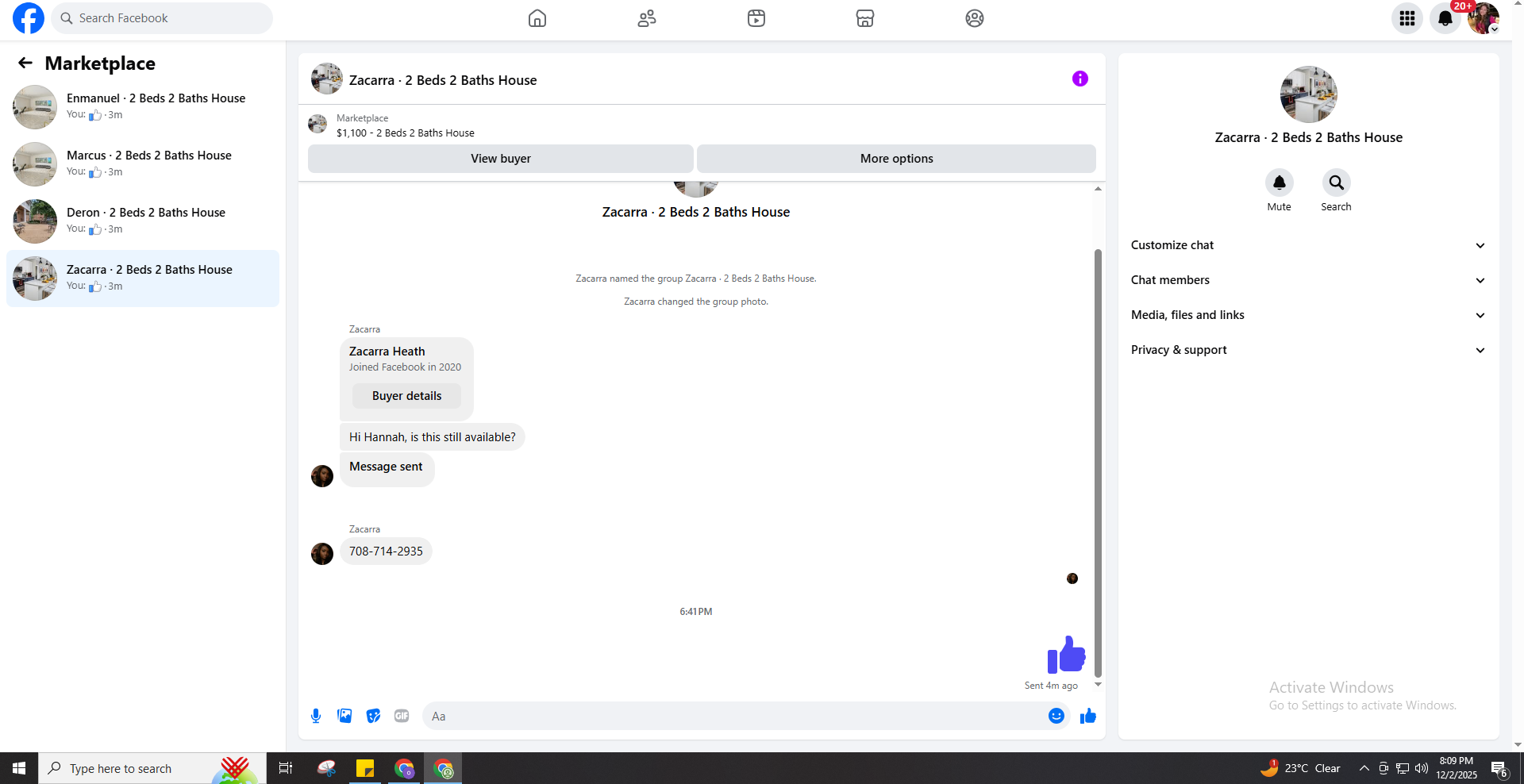
Task: Click the Buyer details button
Action: click(x=406, y=396)
